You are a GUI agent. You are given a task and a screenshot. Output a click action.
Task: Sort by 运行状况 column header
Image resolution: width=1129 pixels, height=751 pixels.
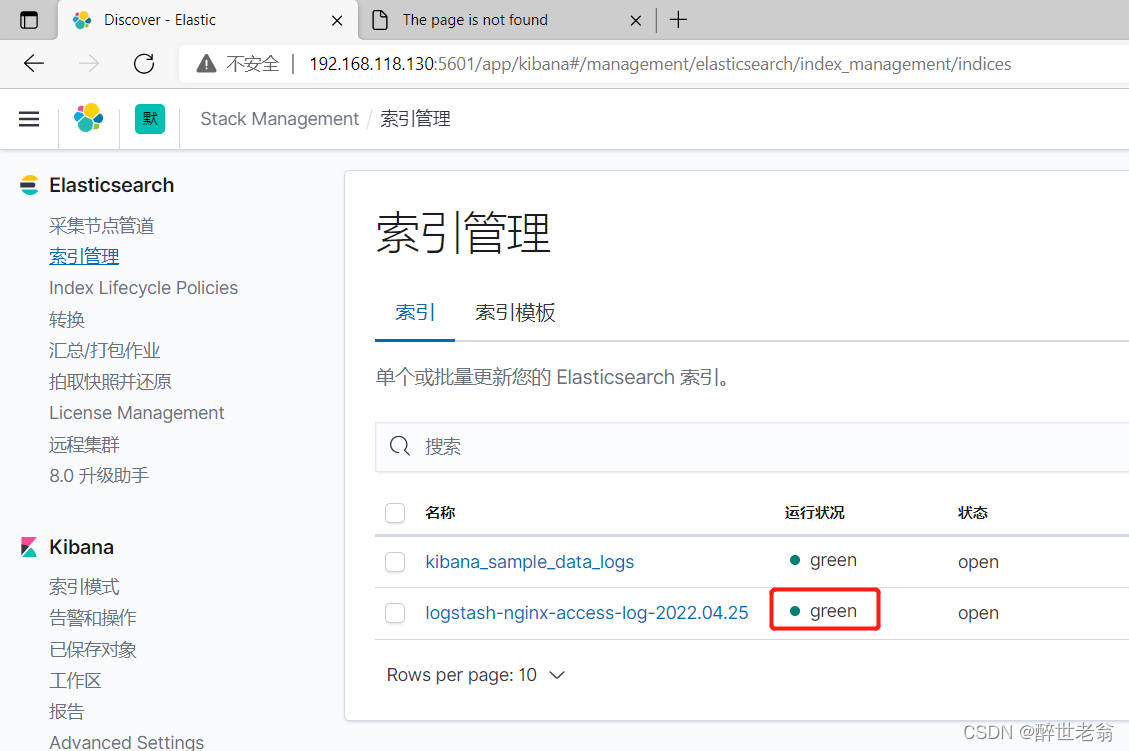[814, 513]
